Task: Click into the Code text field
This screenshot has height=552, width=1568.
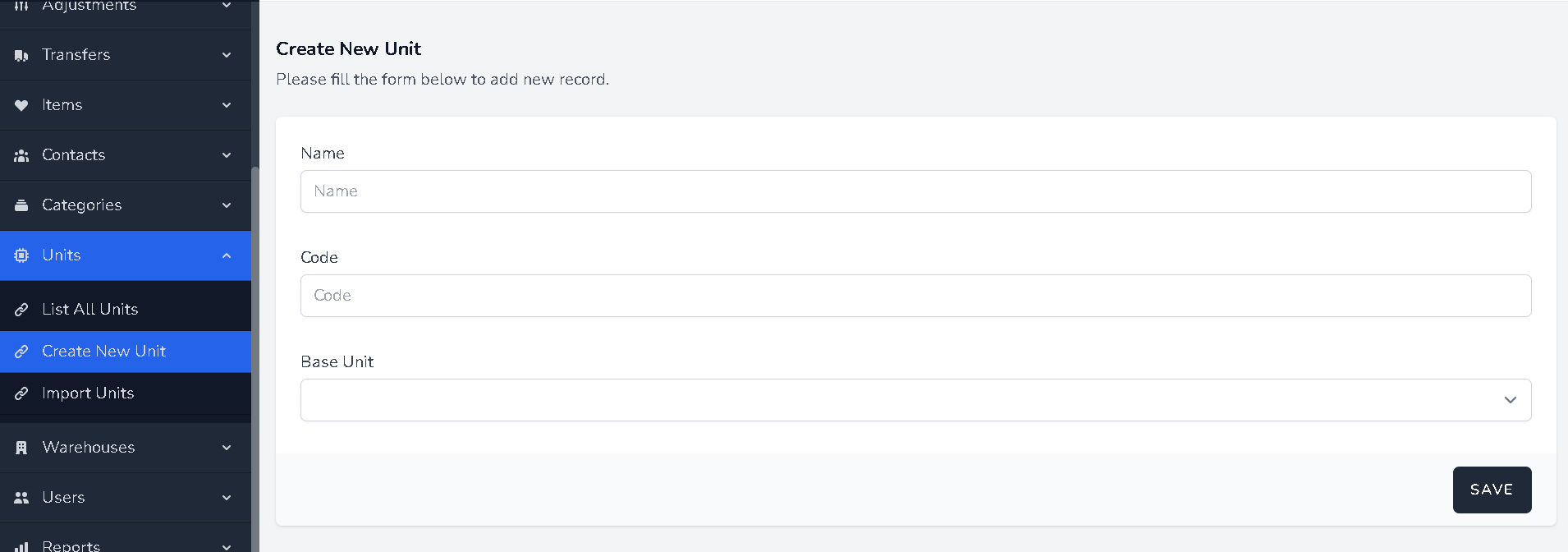Action: (x=915, y=296)
